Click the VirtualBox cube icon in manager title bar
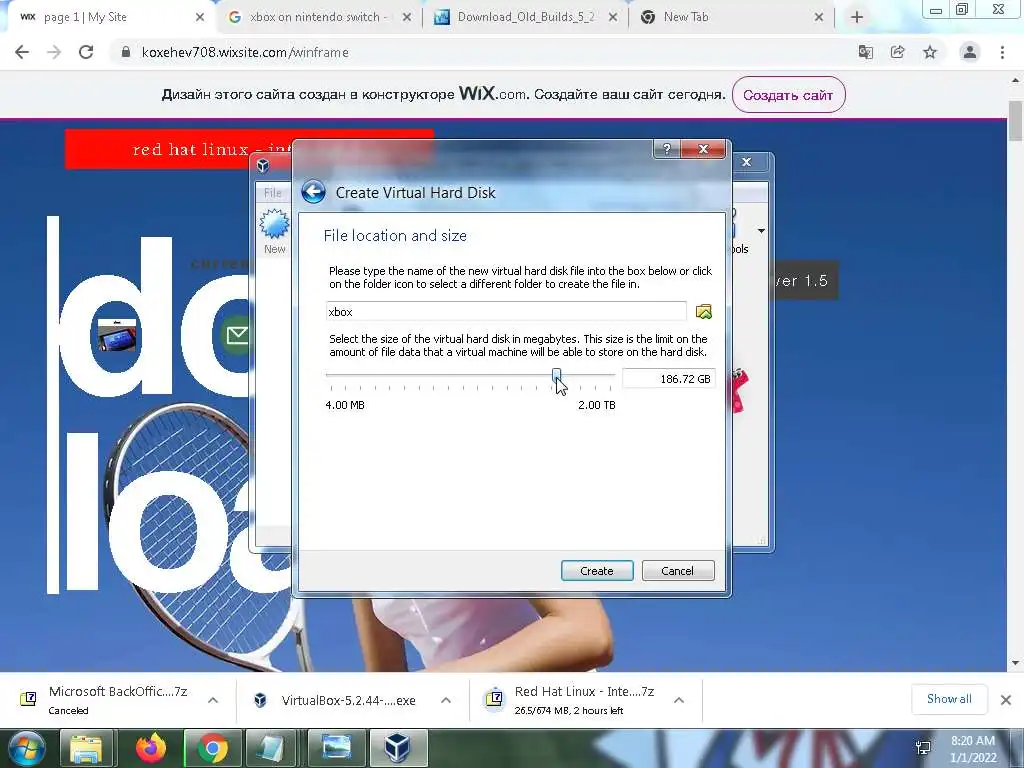1024x768 pixels. point(263,166)
